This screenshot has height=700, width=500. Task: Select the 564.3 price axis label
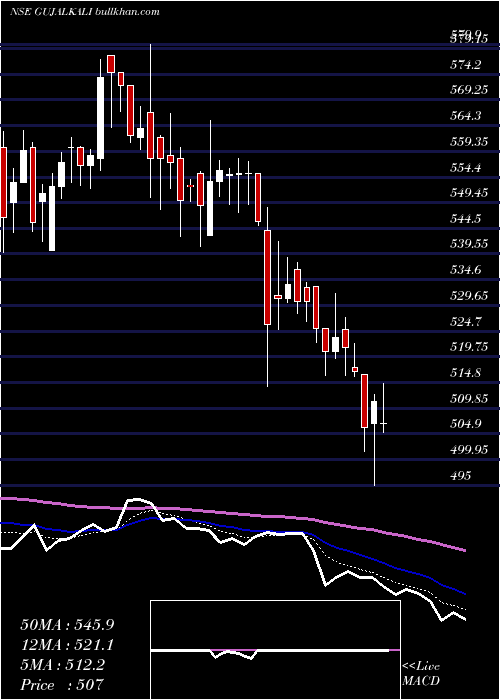tap(468, 116)
